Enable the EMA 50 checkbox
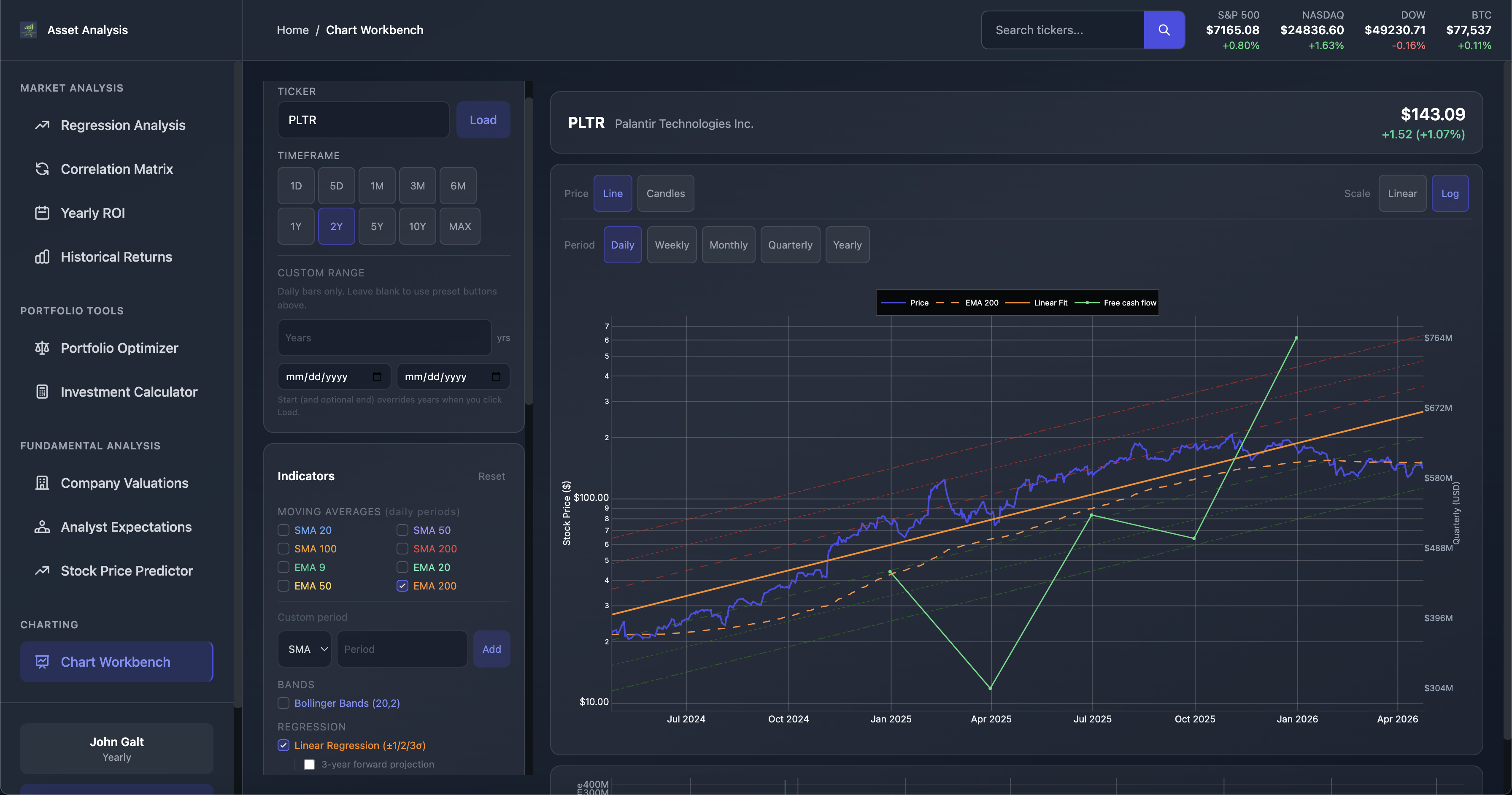 click(x=283, y=586)
